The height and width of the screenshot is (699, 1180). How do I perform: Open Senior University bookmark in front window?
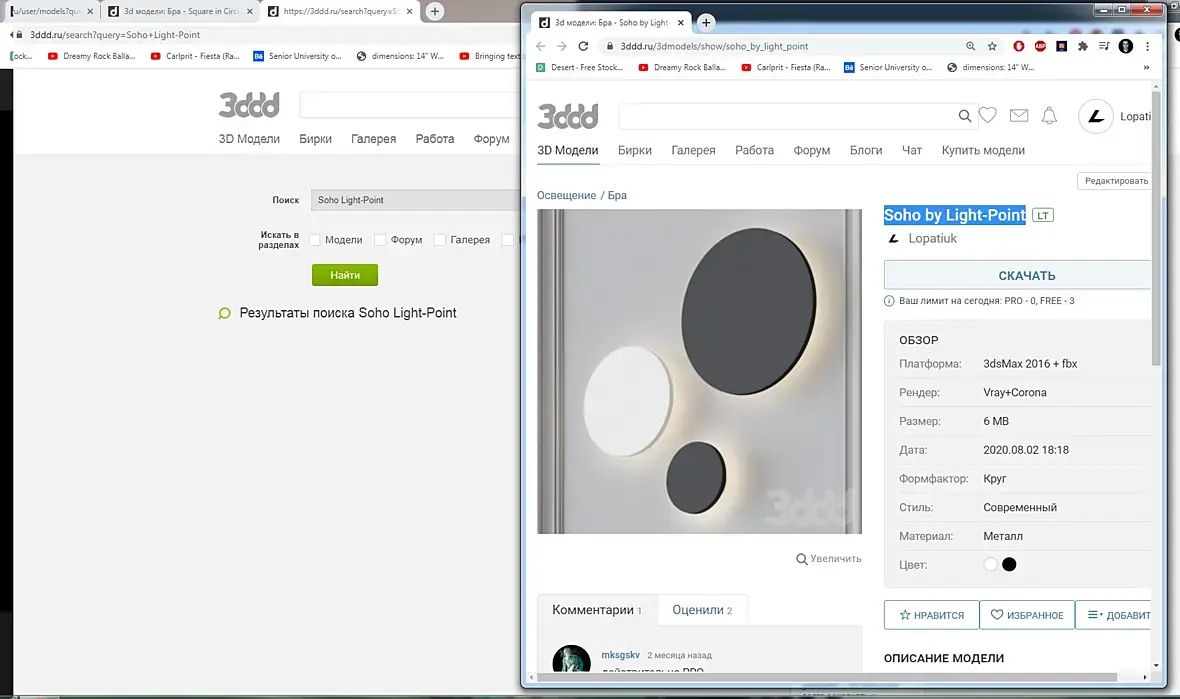tap(887, 67)
